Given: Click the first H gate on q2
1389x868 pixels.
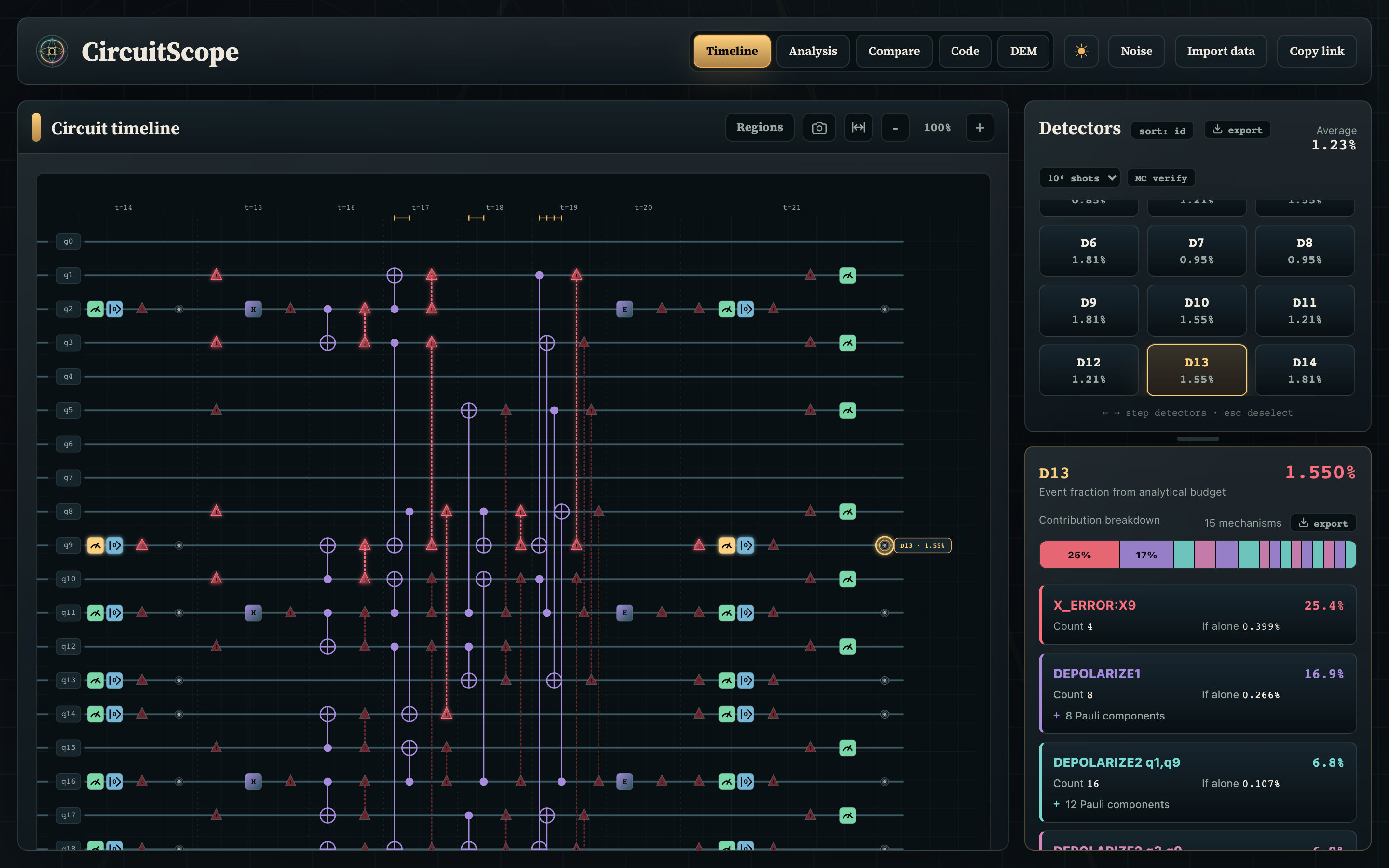Looking at the screenshot, I should [x=253, y=309].
